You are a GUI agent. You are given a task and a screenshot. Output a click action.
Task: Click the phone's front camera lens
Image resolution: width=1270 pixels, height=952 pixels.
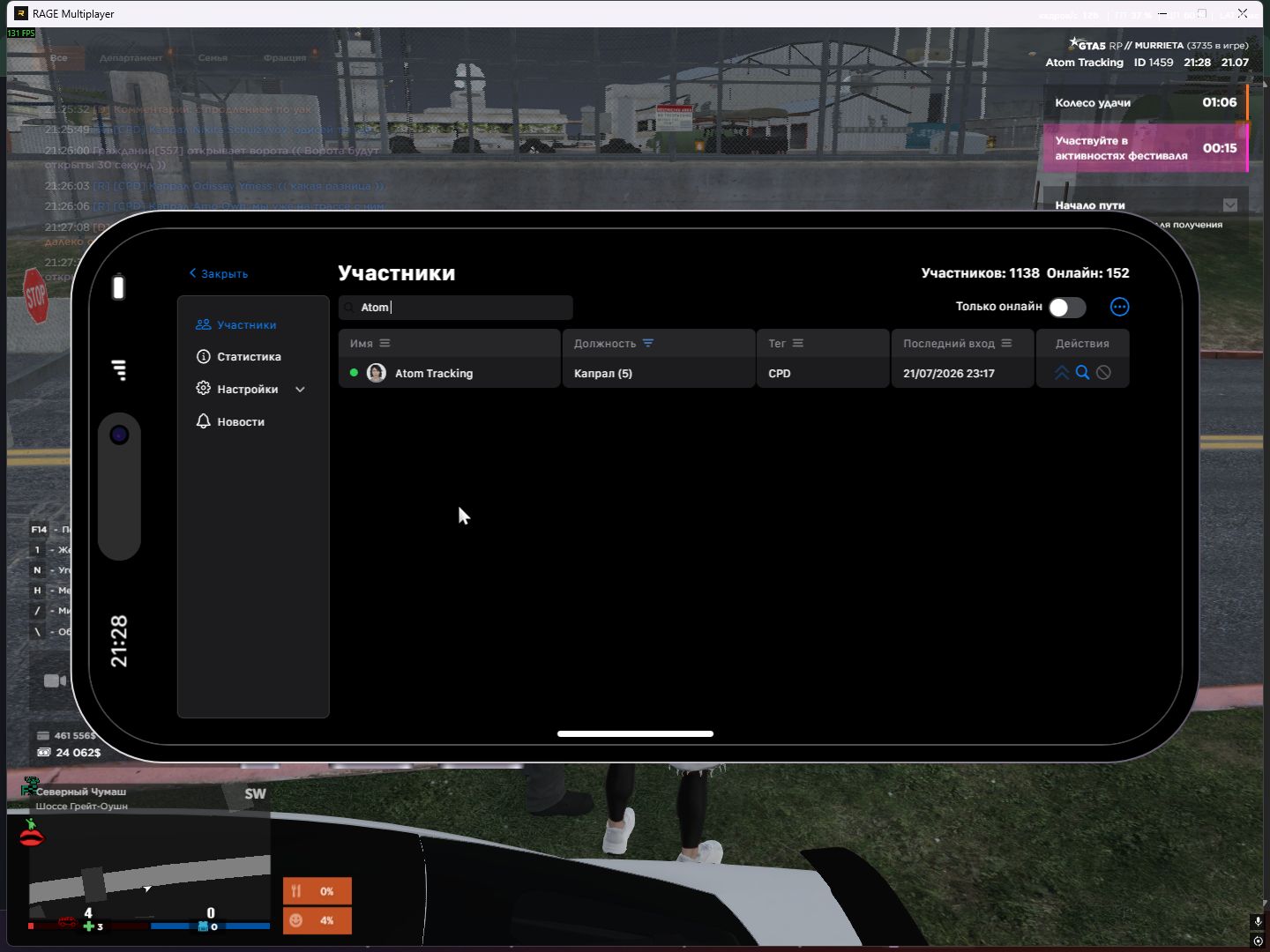point(119,435)
